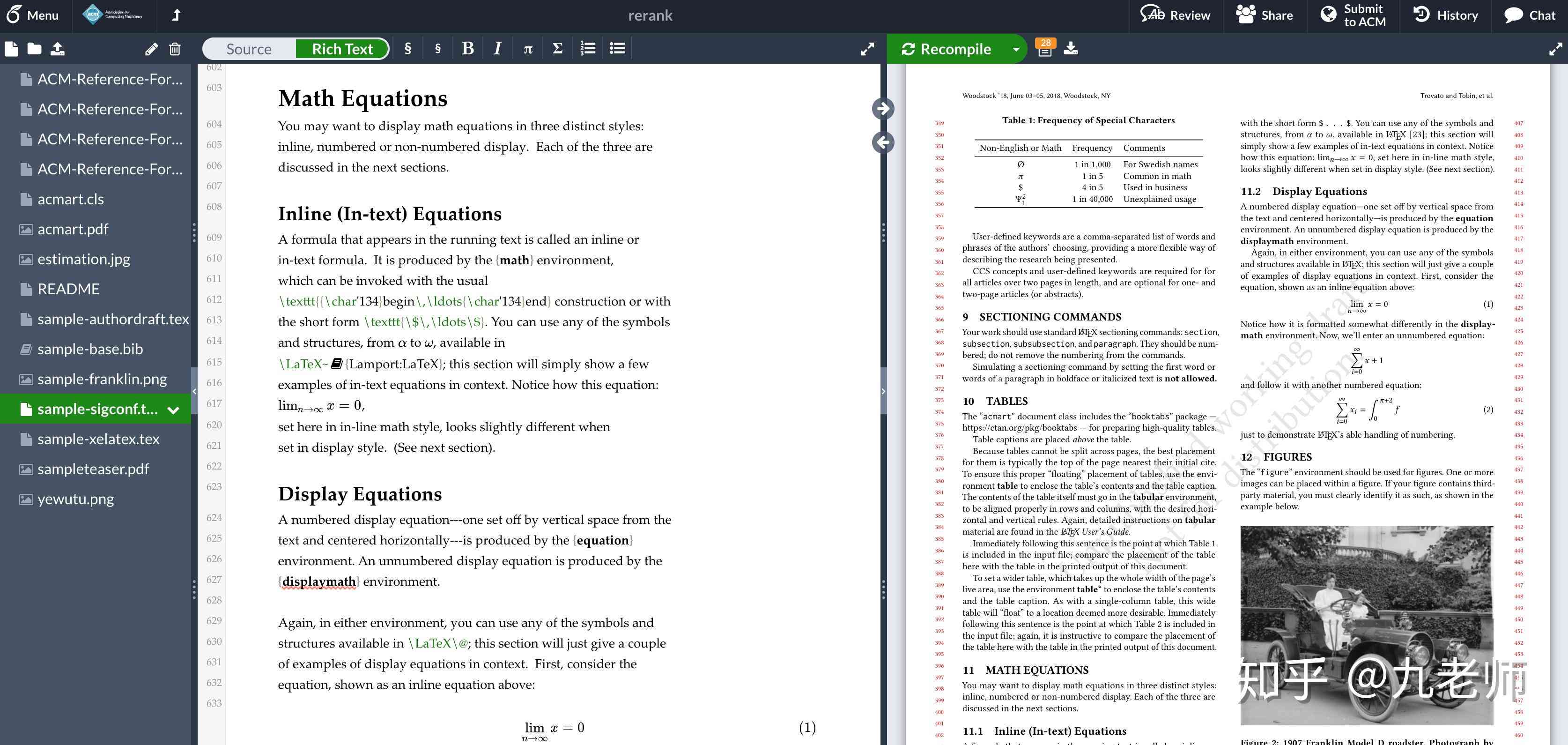Image resolution: width=1568 pixels, height=745 pixels.
Task: Open the Overleaf Menu
Action: [x=33, y=15]
